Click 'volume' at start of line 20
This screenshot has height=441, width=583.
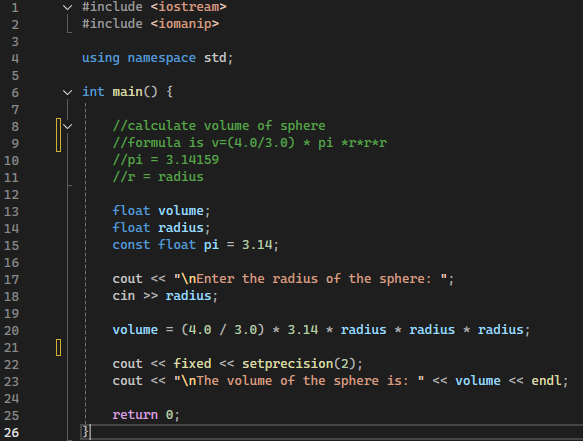135,330
